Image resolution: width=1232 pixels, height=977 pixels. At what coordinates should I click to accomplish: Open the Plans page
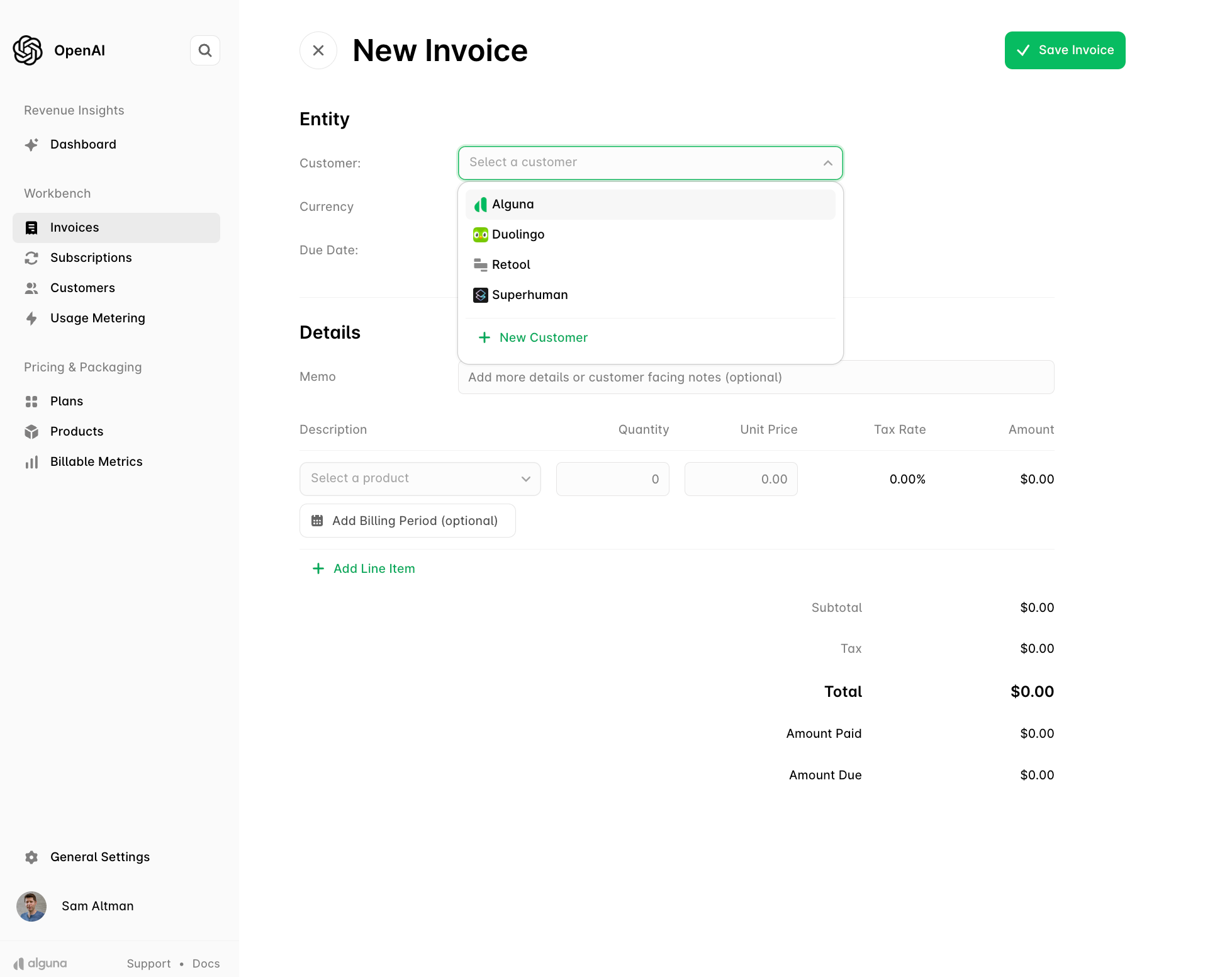click(66, 401)
